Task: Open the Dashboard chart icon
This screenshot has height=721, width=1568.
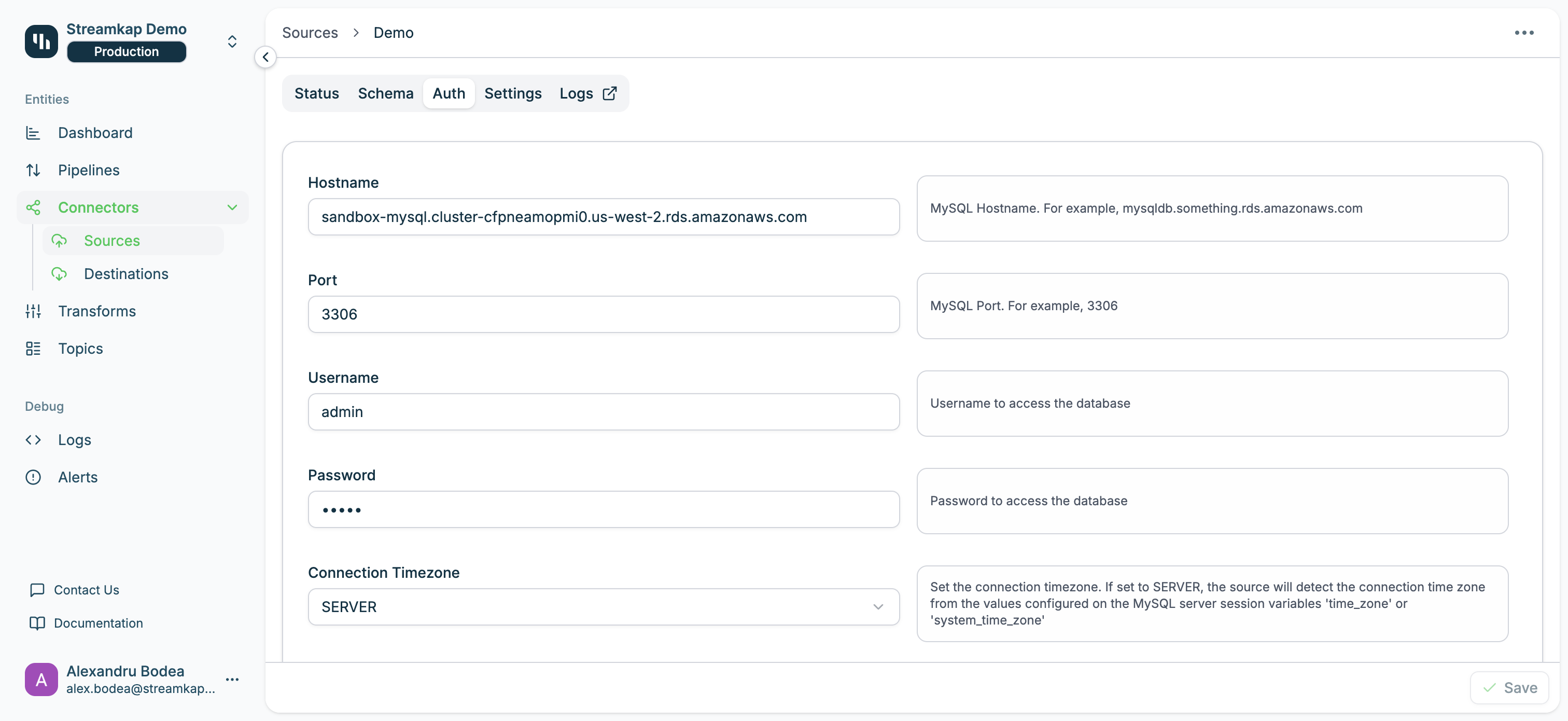Action: [33, 133]
